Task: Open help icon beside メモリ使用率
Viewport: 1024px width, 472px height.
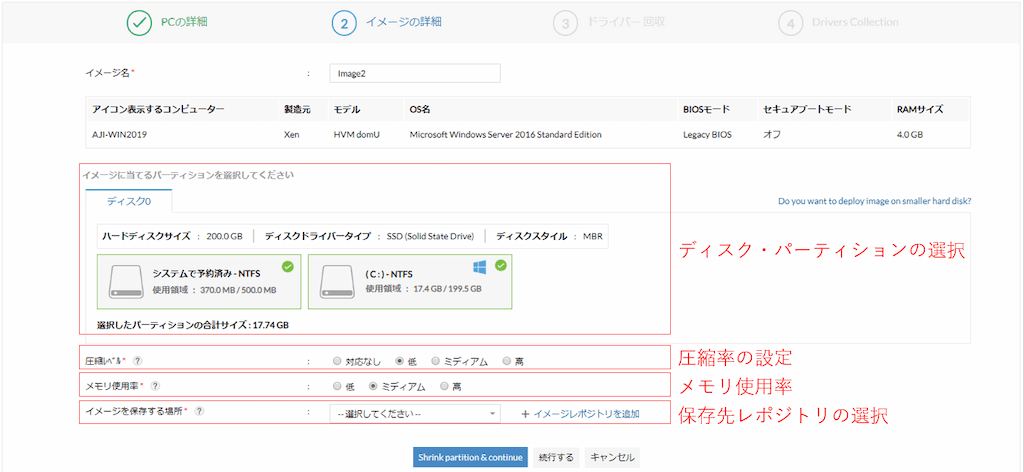Action: 155,386
